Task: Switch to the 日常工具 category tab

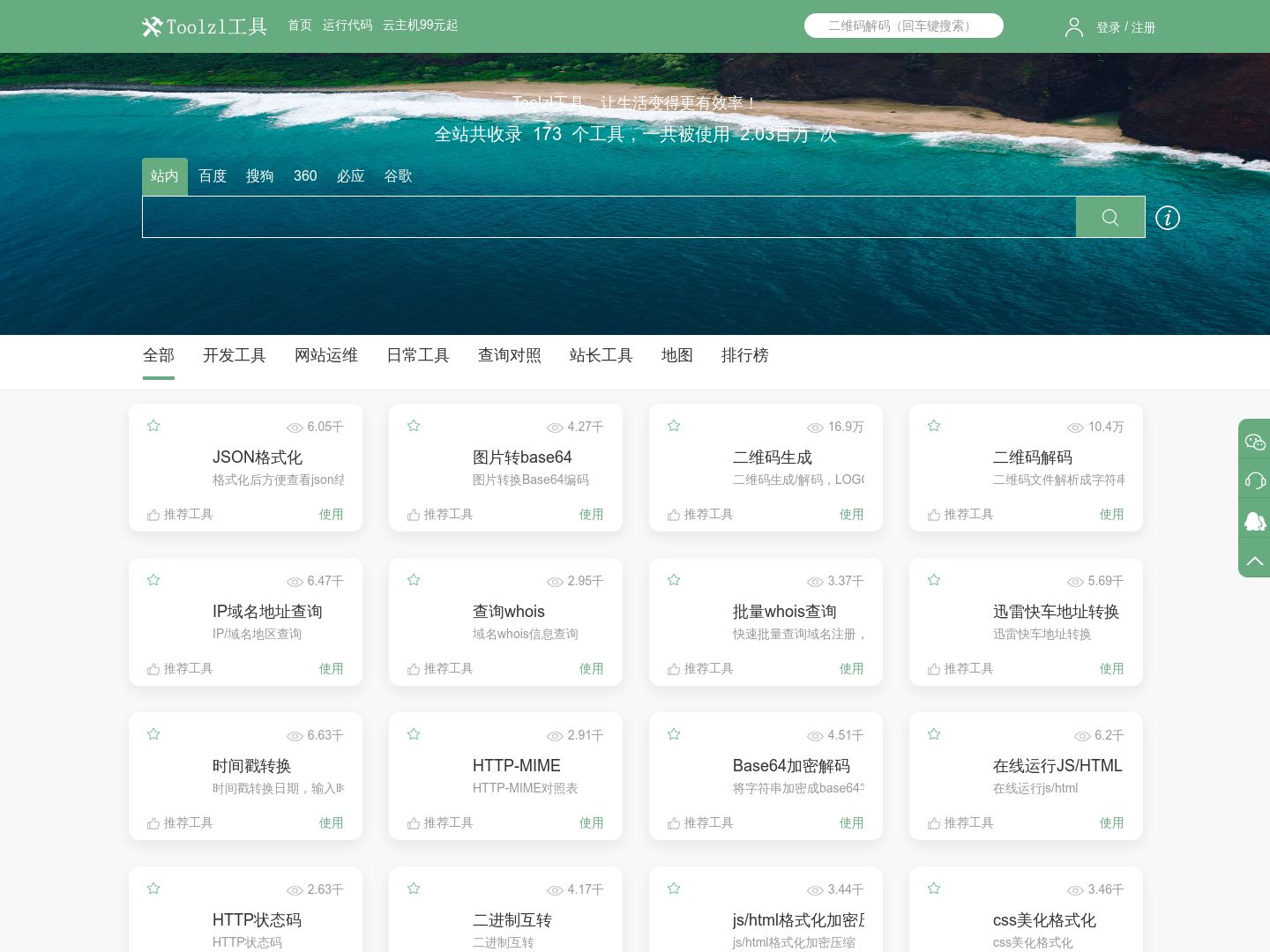Action: (418, 355)
